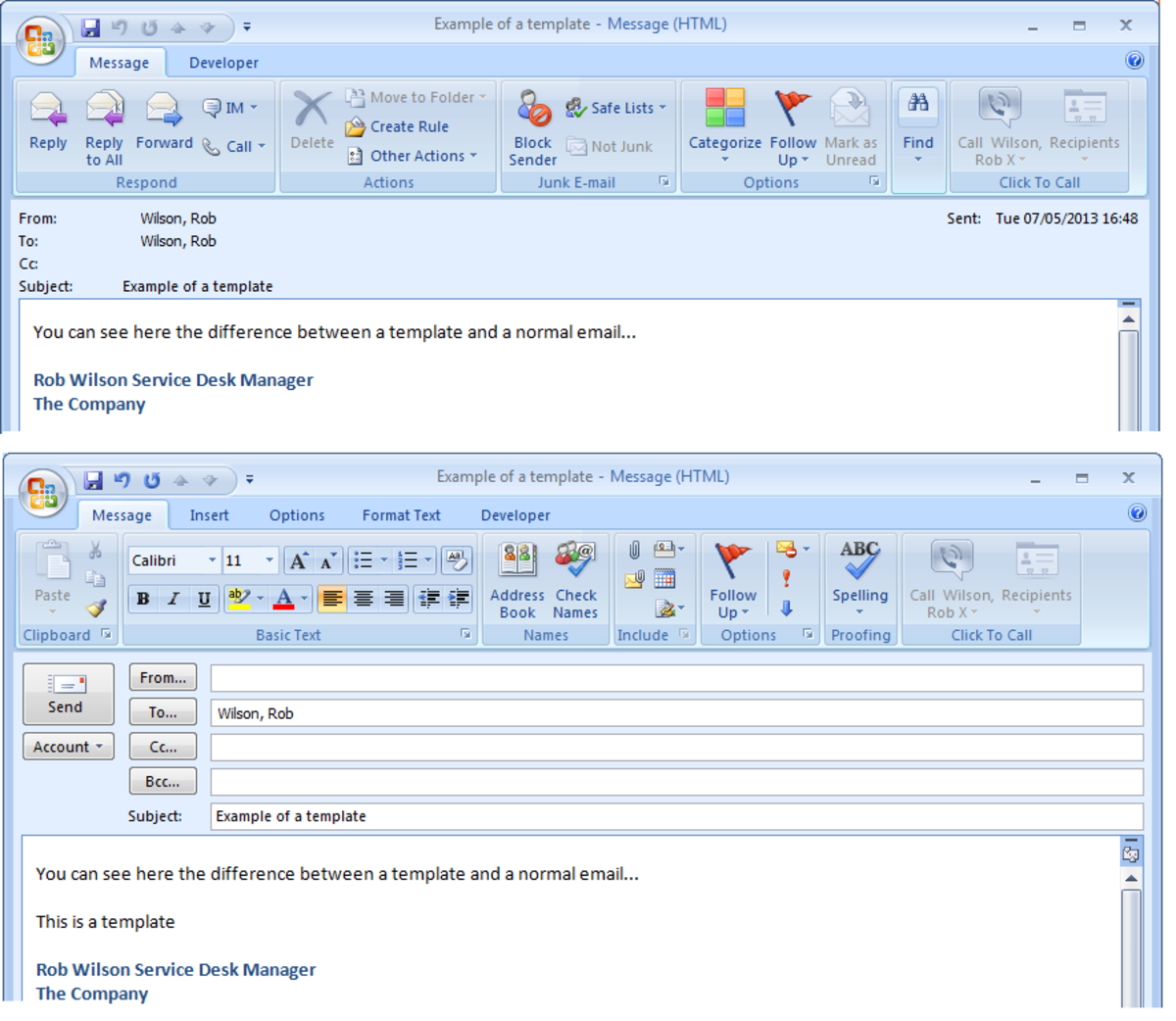This screenshot has width=1176, height=1021.
Task: Click the Subject input field
Action: (676, 816)
